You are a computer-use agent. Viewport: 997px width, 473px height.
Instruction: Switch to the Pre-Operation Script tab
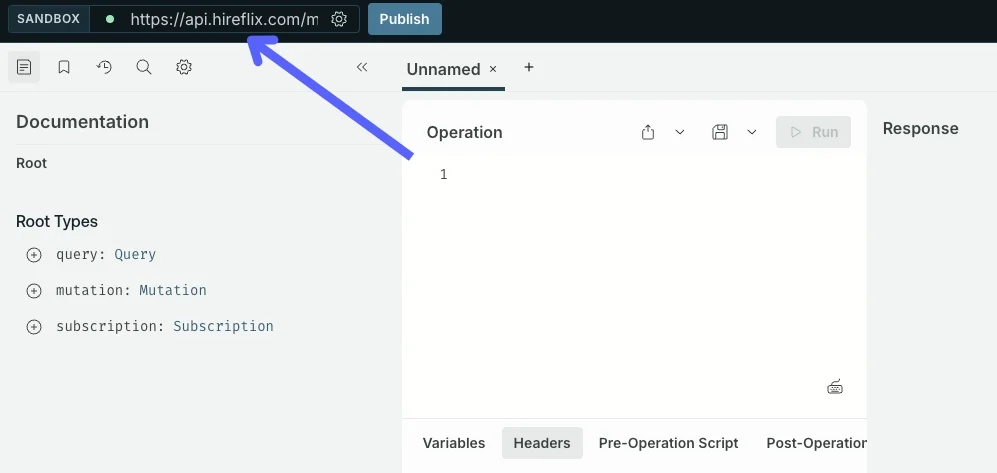668,443
